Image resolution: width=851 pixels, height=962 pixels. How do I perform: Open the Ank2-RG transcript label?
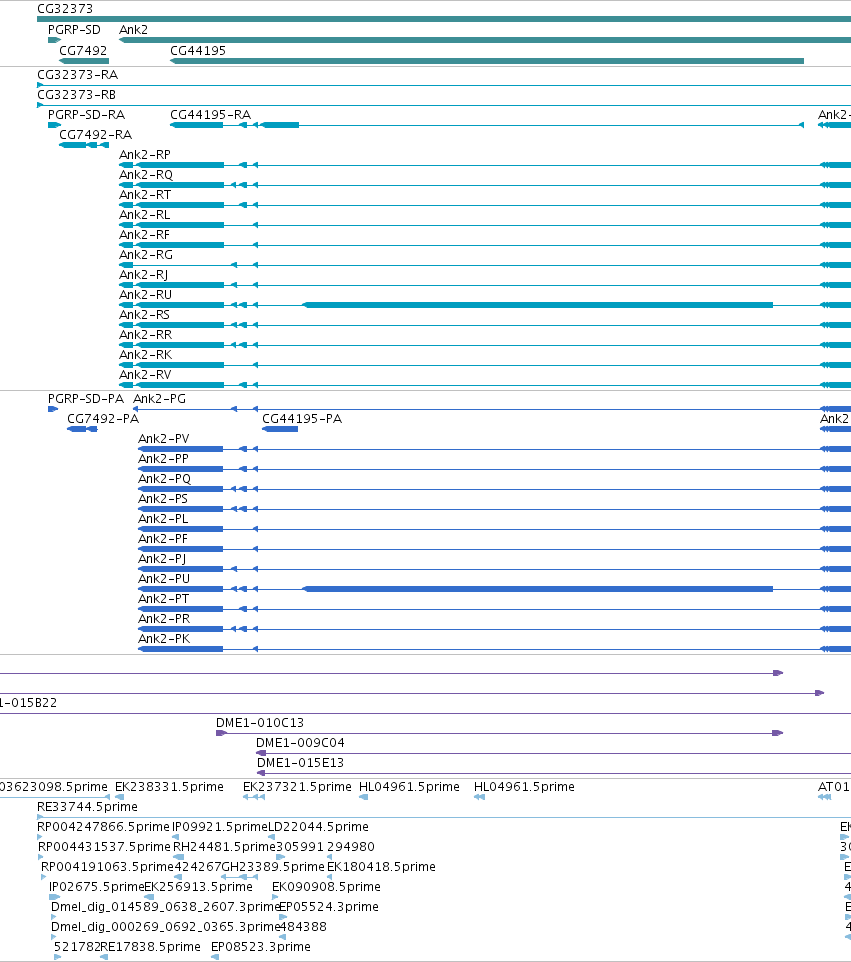click(x=146, y=255)
